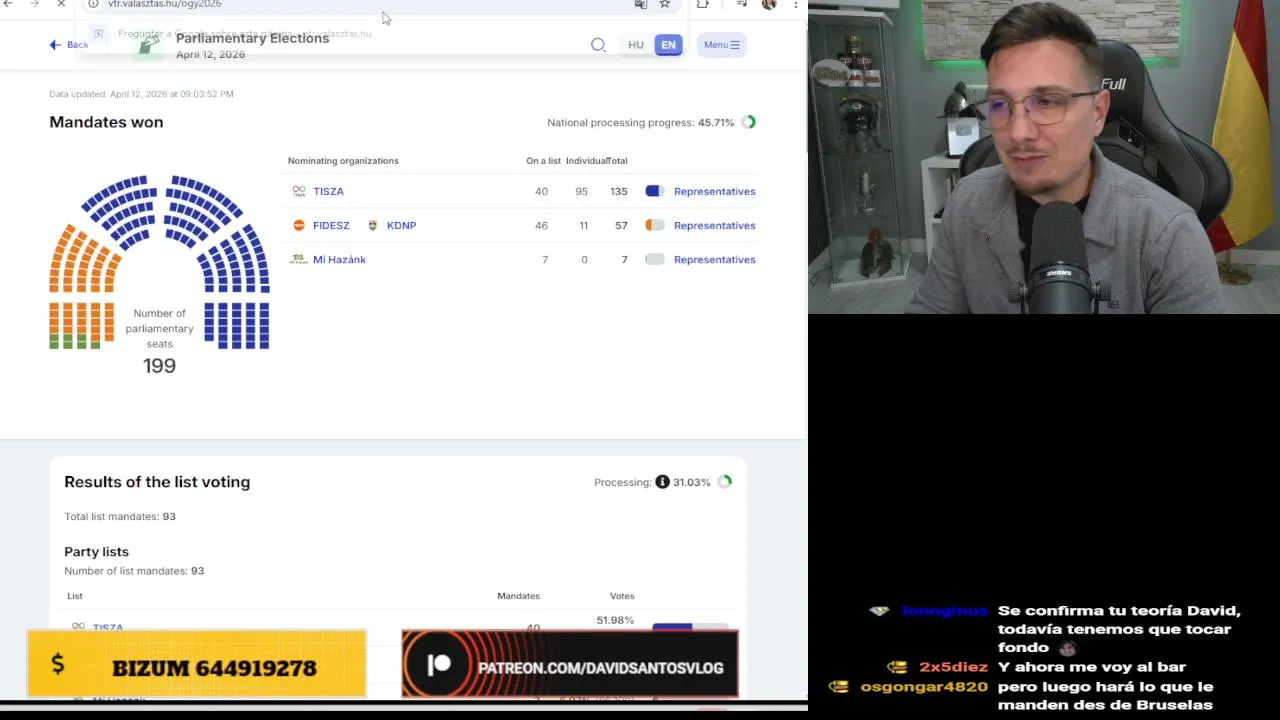Click chat username osgongar4820
This screenshot has height=720, width=1280.
click(924, 687)
